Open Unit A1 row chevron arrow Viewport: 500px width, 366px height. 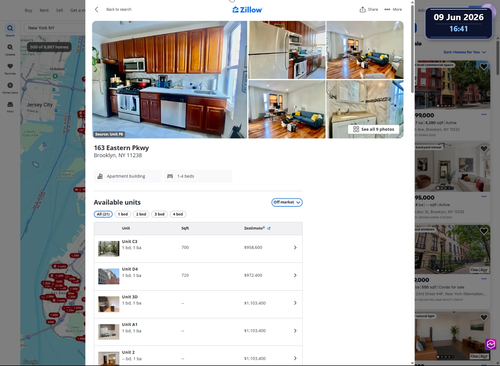point(295,331)
